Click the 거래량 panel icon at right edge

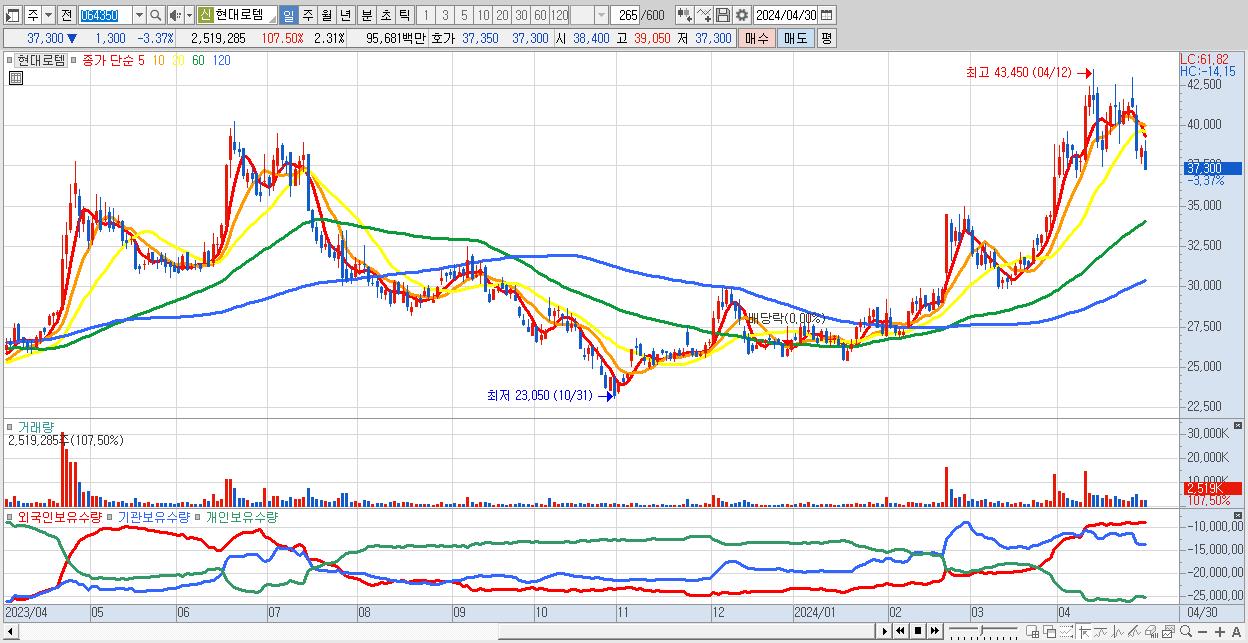pyautogui.click(x=1240, y=426)
